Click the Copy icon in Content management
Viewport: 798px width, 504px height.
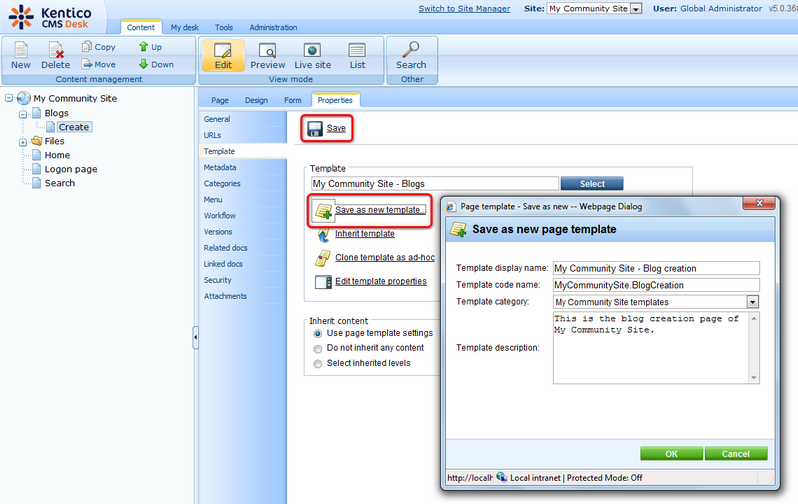87,46
